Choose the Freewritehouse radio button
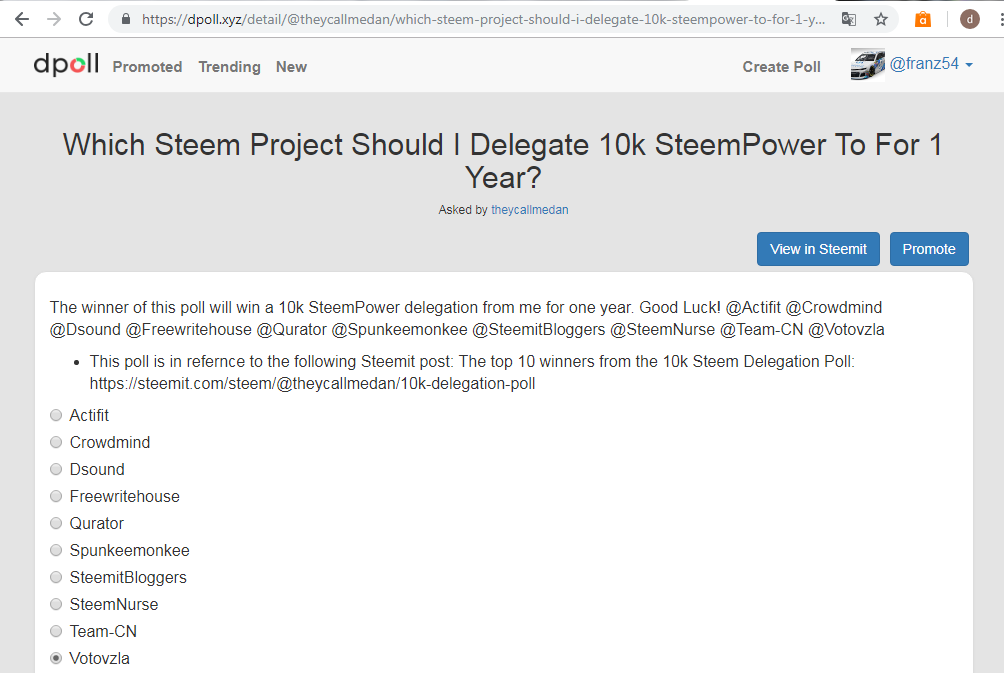This screenshot has height=673, width=1004. coord(56,496)
